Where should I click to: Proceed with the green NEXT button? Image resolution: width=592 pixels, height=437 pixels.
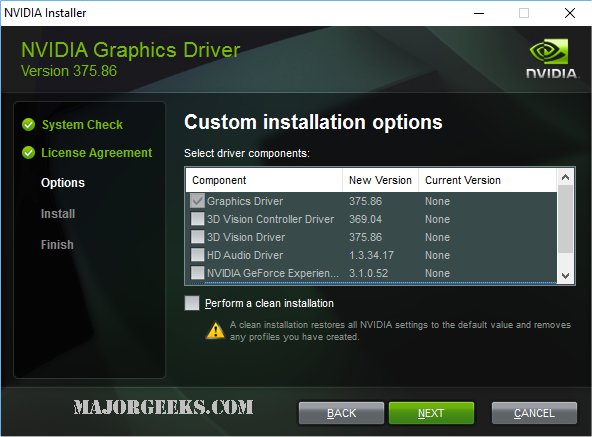[x=431, y=413]
